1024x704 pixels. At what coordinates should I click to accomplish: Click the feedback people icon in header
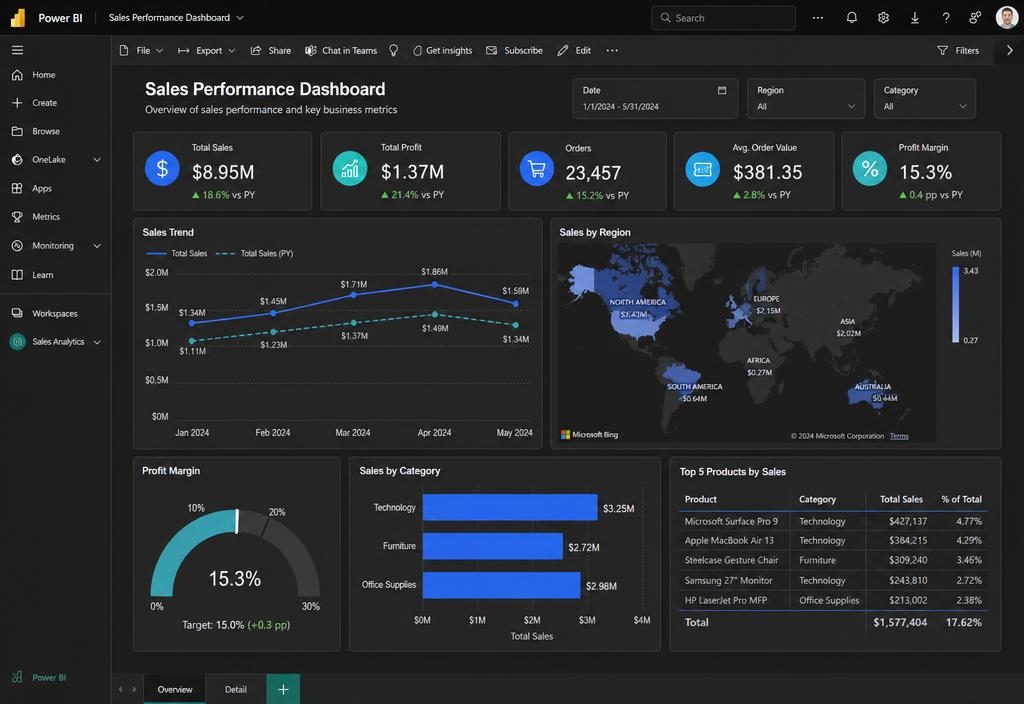pos(975,18)
